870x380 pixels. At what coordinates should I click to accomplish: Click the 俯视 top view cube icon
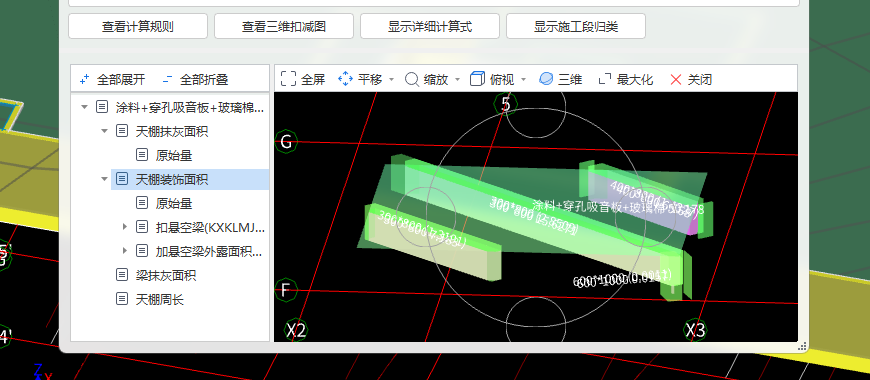pos(477,79)
